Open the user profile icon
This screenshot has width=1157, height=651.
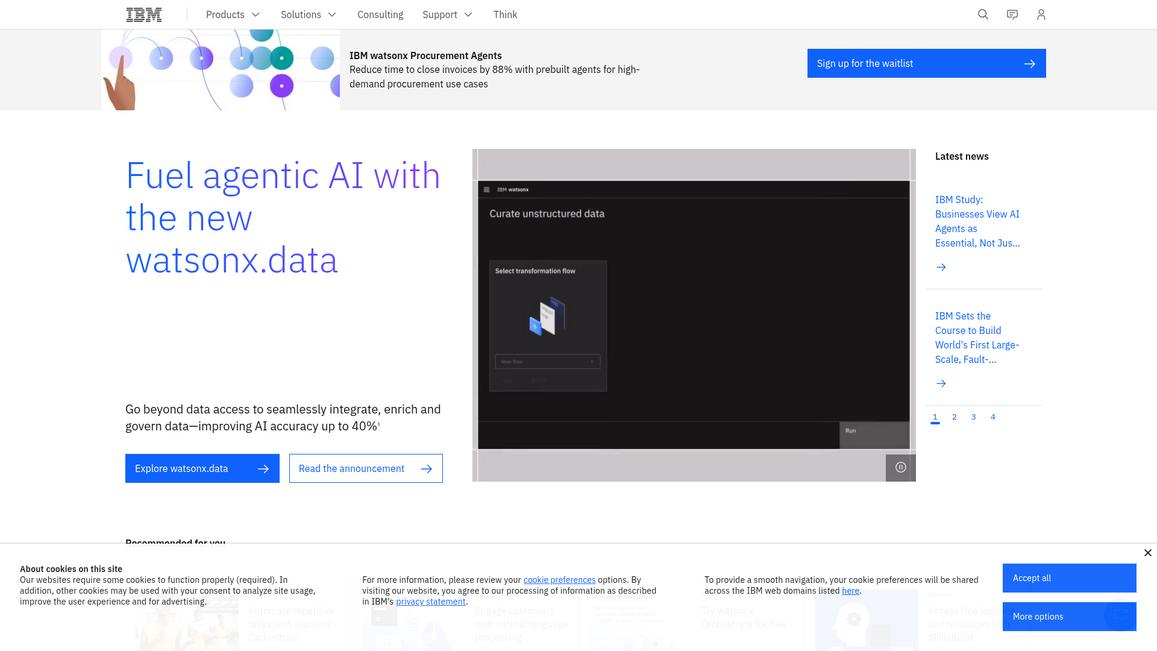click(x=1041, y=15)
